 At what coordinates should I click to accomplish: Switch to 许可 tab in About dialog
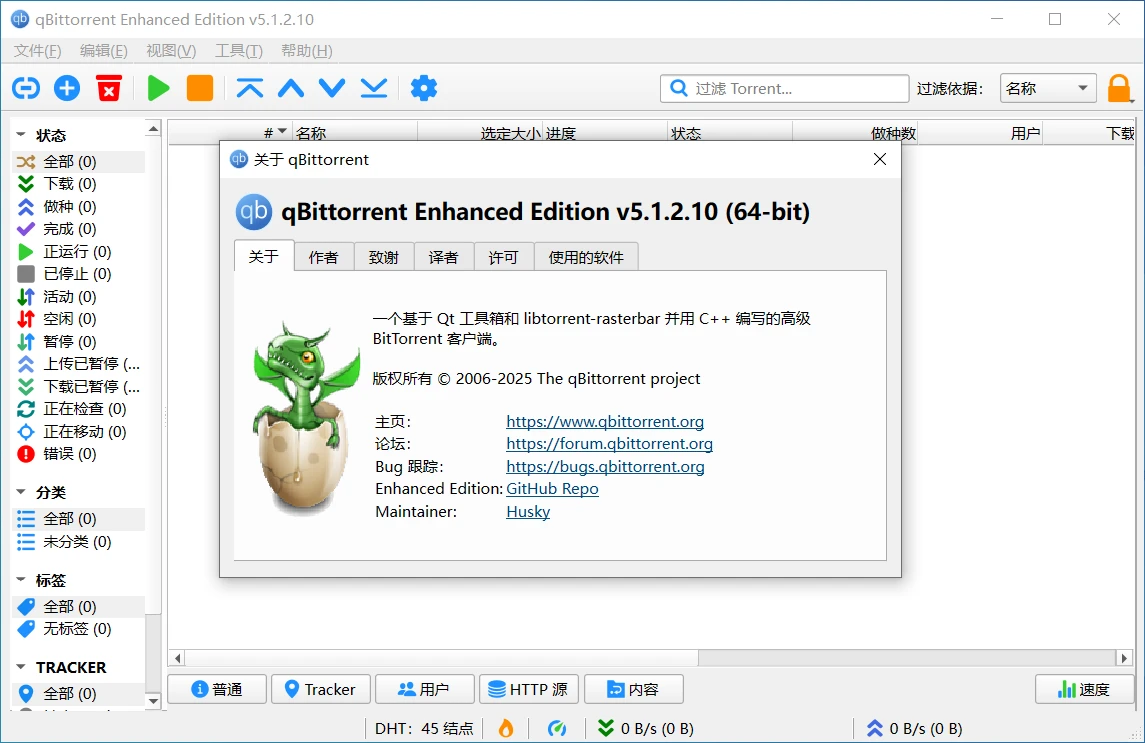tap(504, 257)
